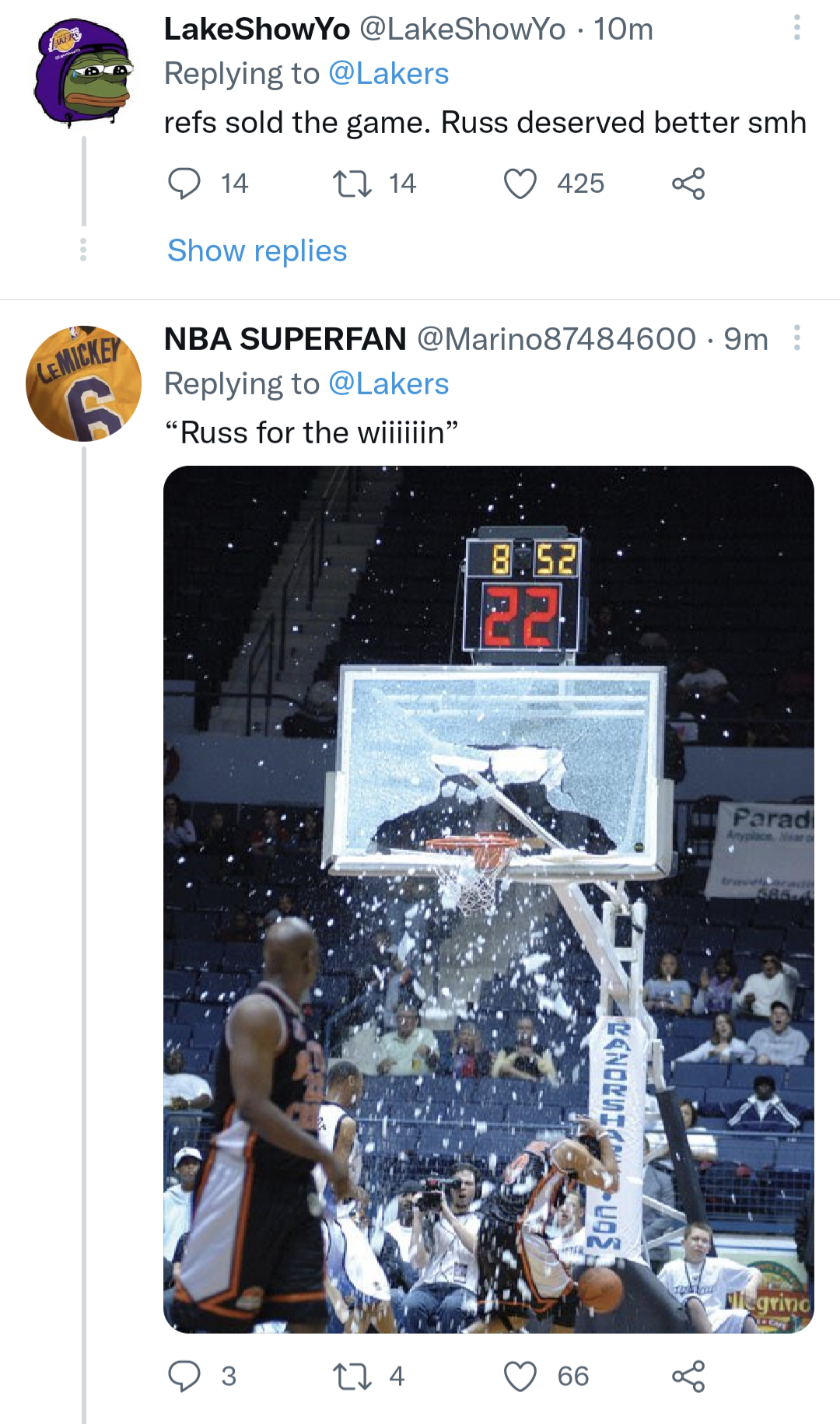Like NBA SUPERFAN's tweet with 66 likes

520,1376
